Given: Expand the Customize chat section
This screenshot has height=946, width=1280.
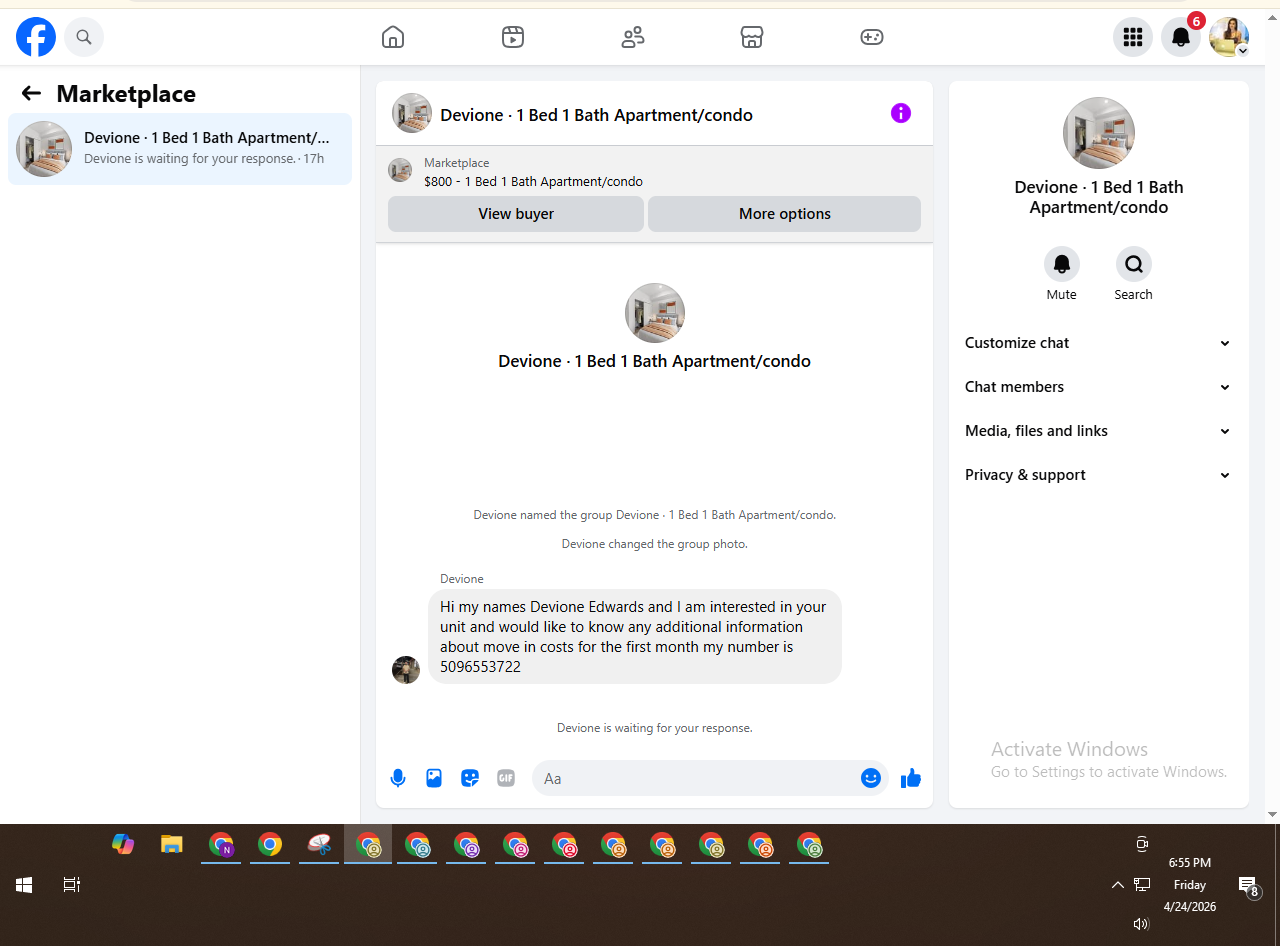Looking at the screenshot, I should coord(1098,343).
